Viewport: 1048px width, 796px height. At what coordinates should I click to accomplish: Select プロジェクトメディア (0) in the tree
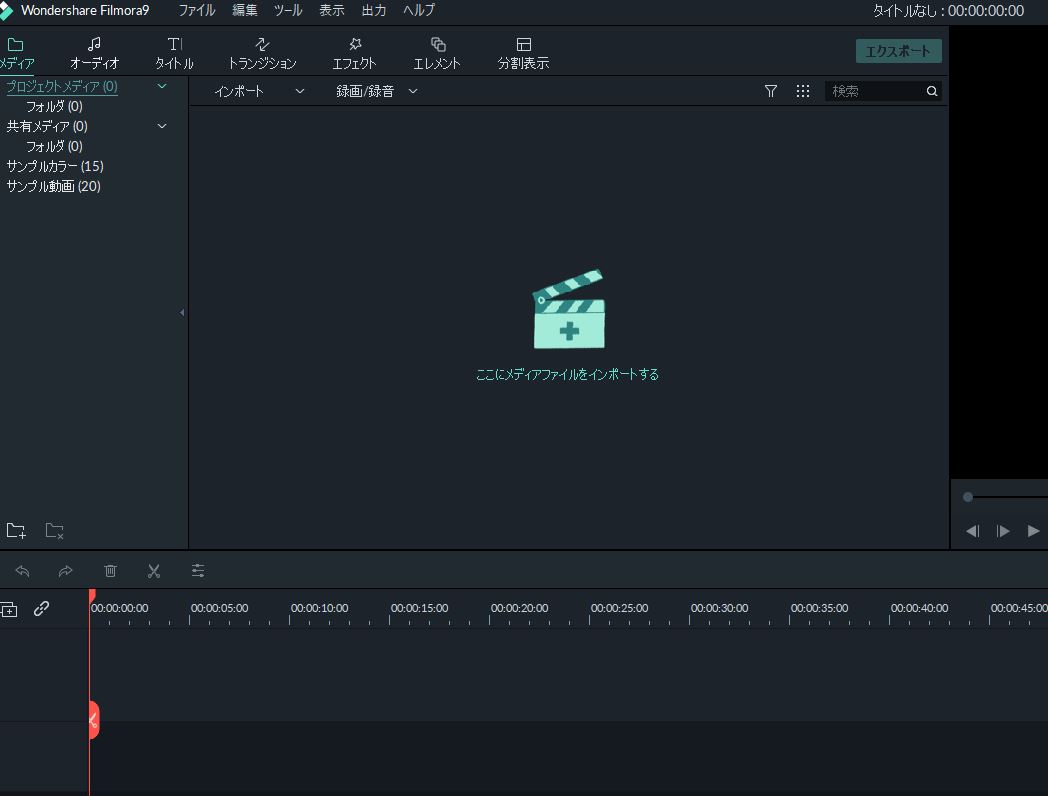pyautogui.click(x=61, y=86)
